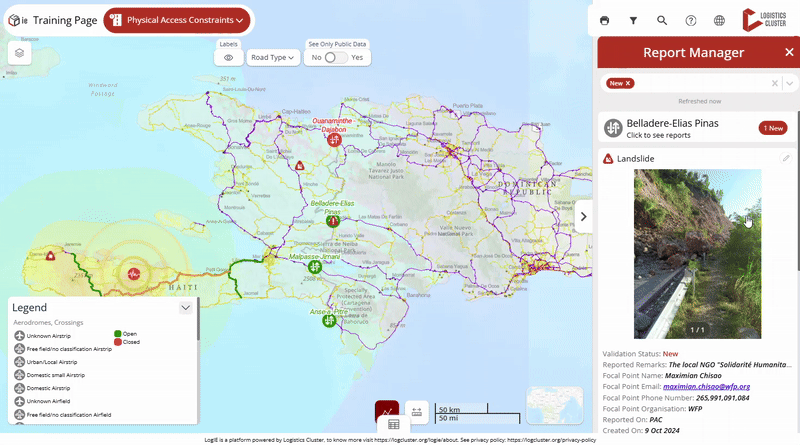Click the Belladere-Elias Pinas card crossing icon
This screenshot has height=445, width=800.
[613, 128]
